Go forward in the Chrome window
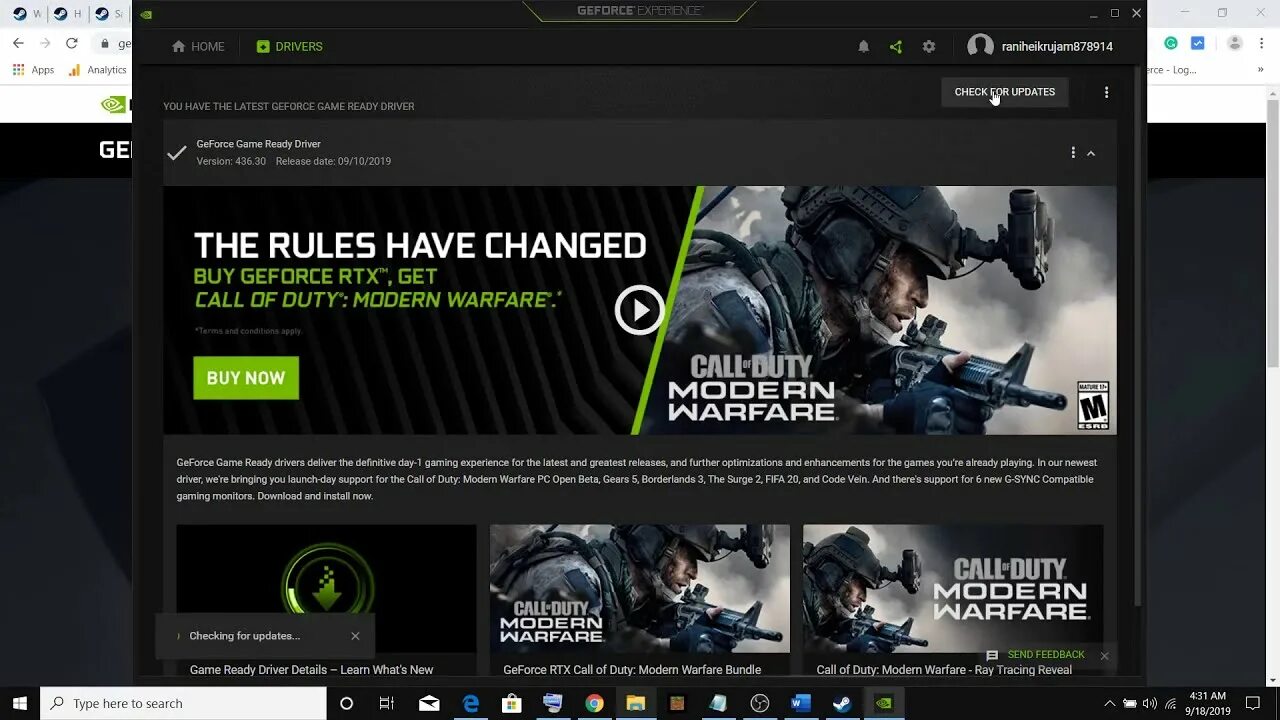1280x720 pixels. pyautogui.click(x=45, y=43)
